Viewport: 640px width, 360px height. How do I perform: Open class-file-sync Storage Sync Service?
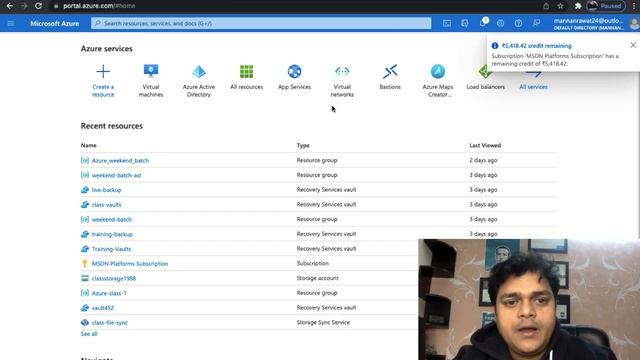[109, 322]
